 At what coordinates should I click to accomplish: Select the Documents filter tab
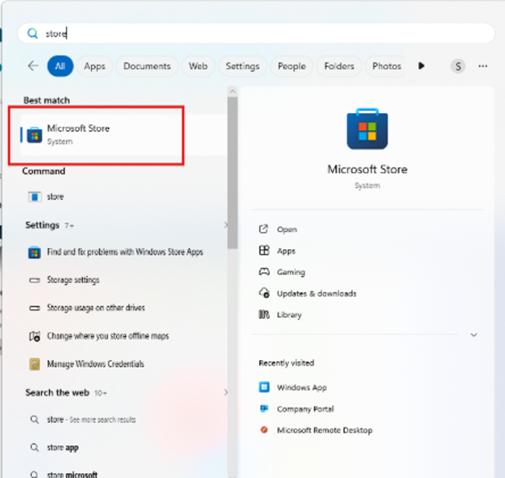[x=147, y=66]
